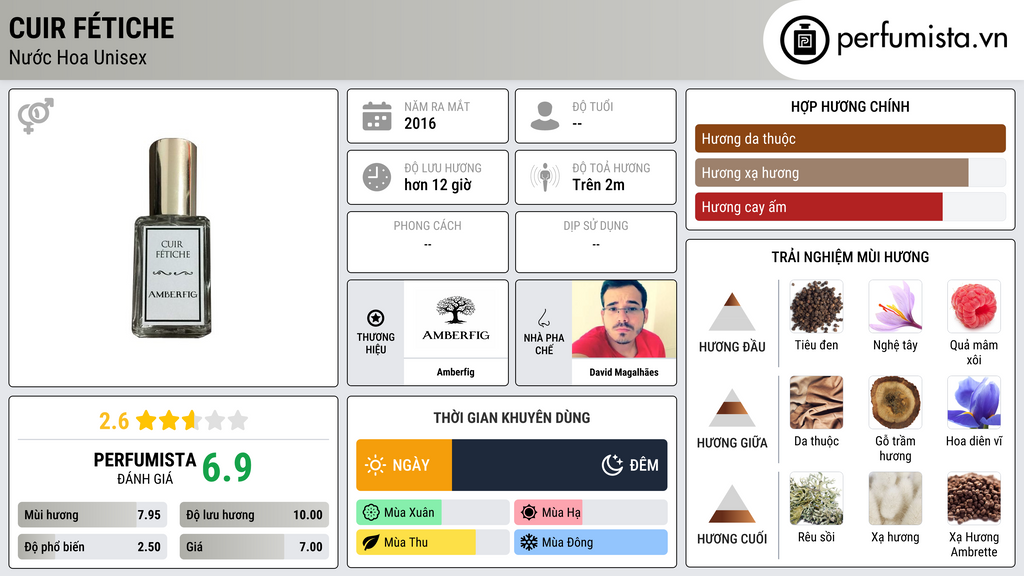
Task: Click the Hương cay ấm accord bar
Action: (850, 207)
